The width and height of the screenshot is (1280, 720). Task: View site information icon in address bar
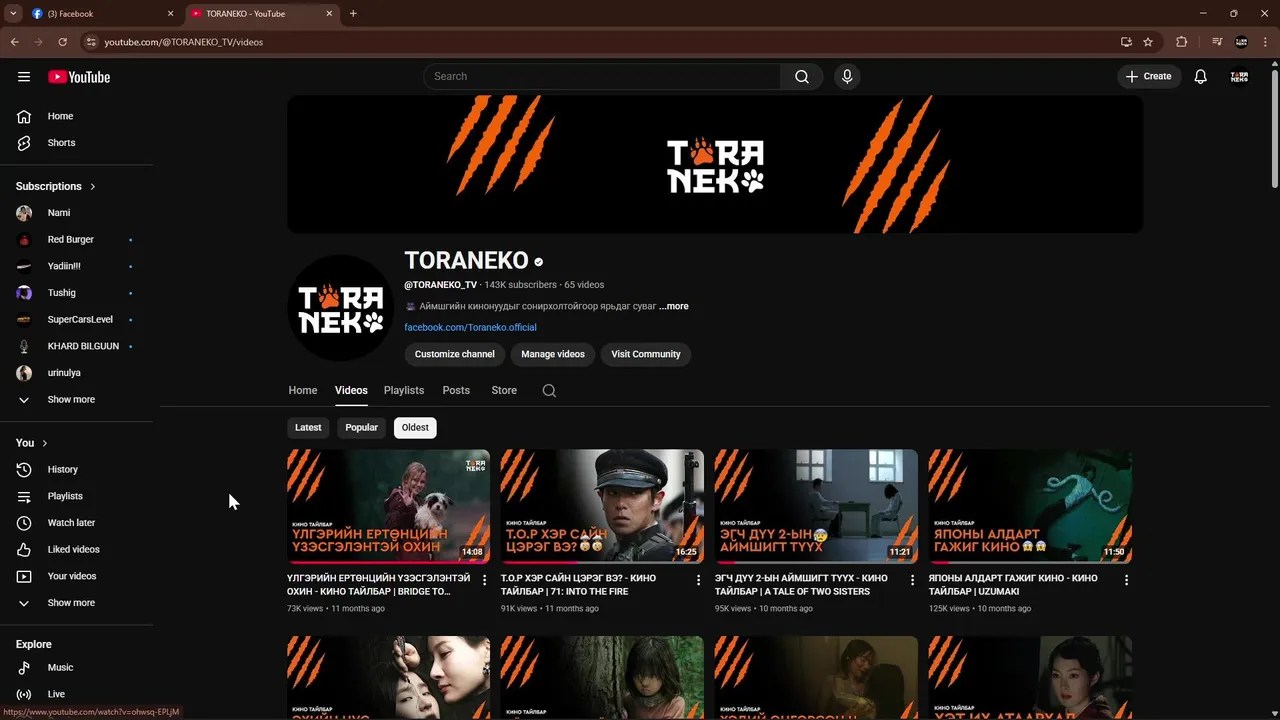(91, 42)
